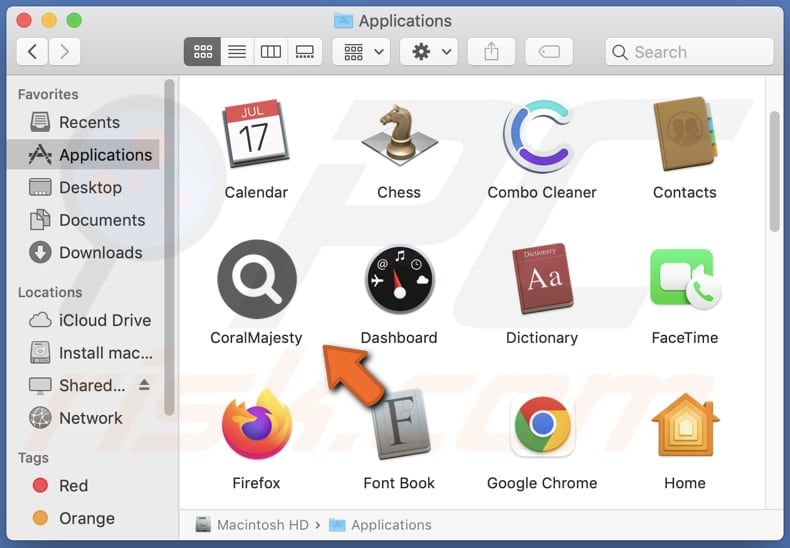Click the Applications folder icon in title bar
The height and width of the screenshot is (548, 790).
coord(343,21)
